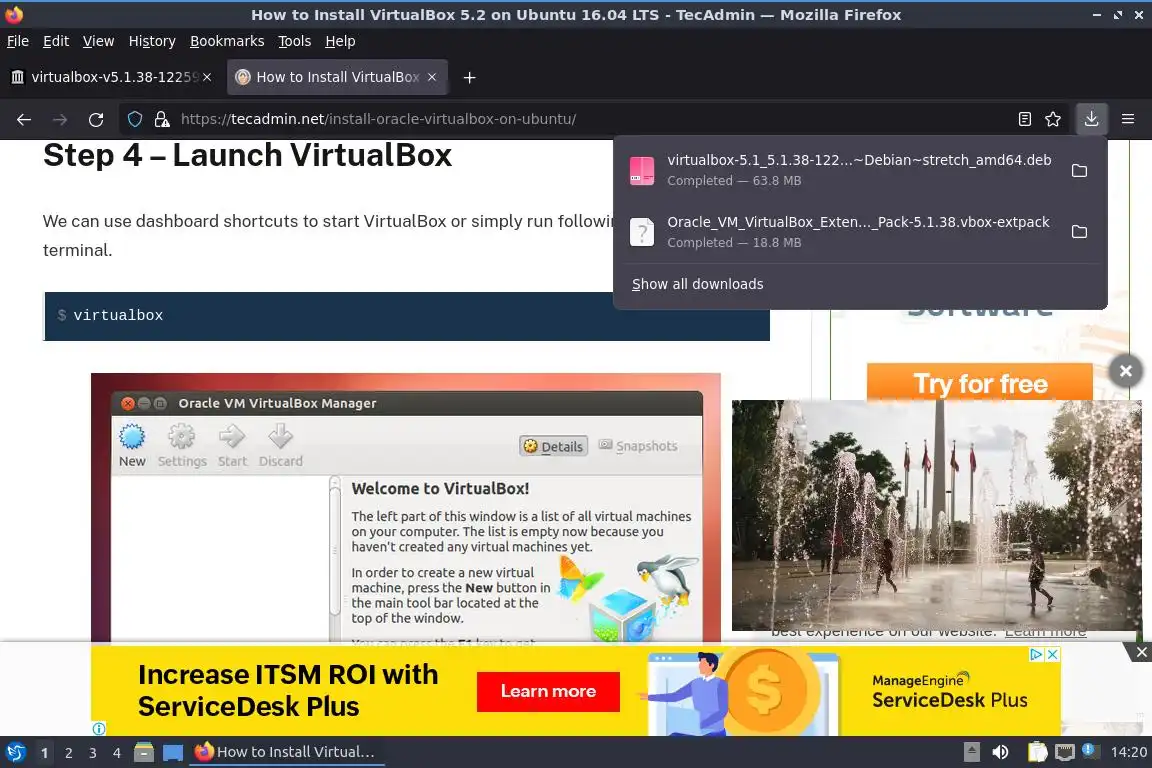Click the Step 4 – Launch VirtualBox heading

pos(248,155)
